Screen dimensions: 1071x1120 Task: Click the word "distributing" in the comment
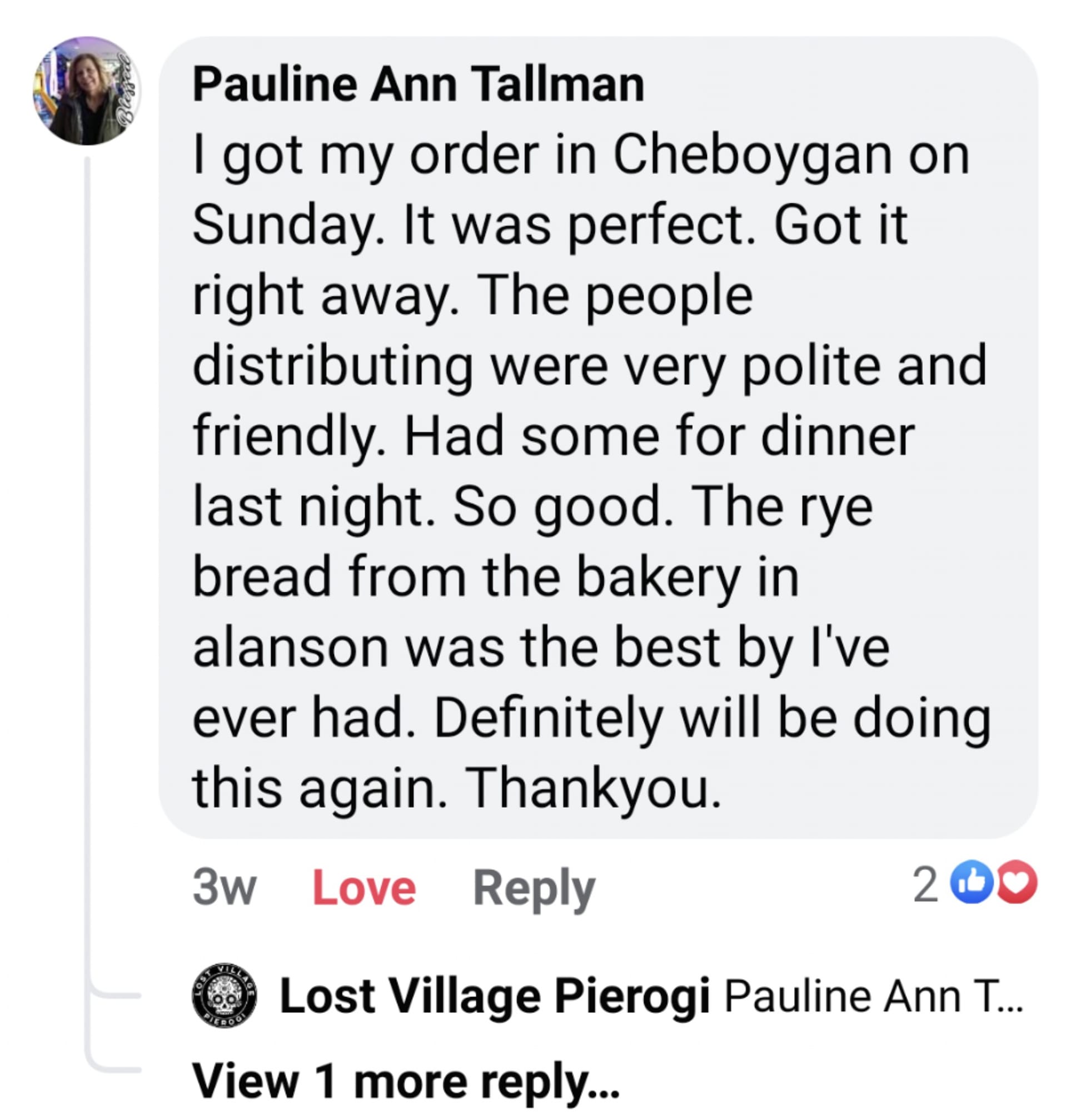tap(333, 366)
